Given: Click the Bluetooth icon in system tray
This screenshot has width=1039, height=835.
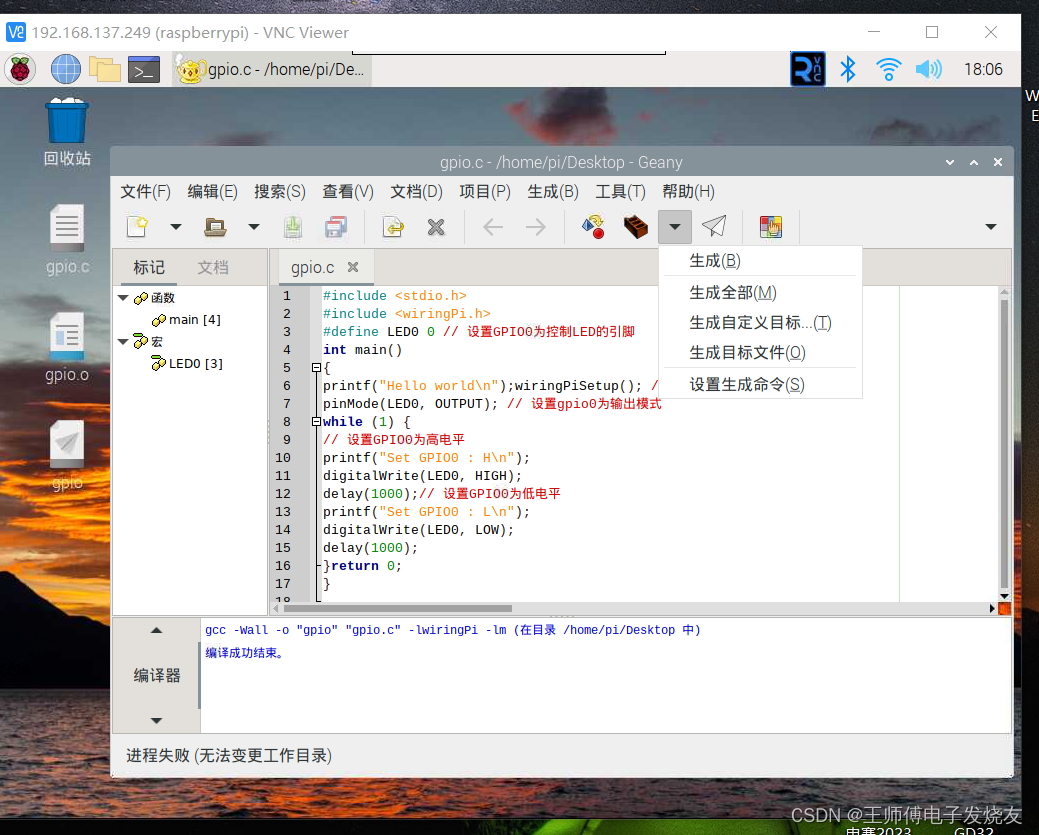Looking at the screenshot, I should [x=847, y=69].
